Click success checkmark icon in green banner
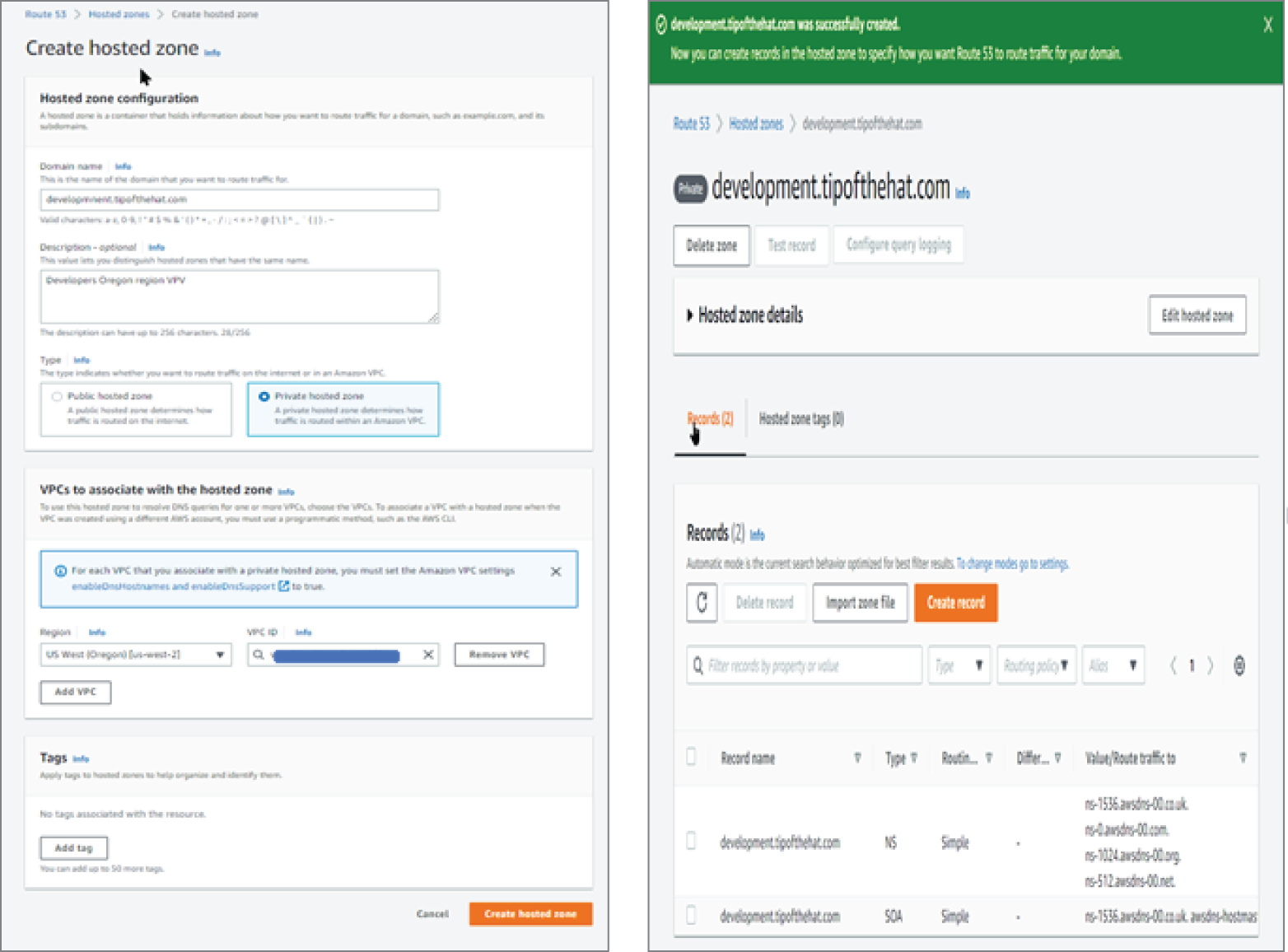The height and width of the screenshot is (952, 1288). (x=660, y=25)
